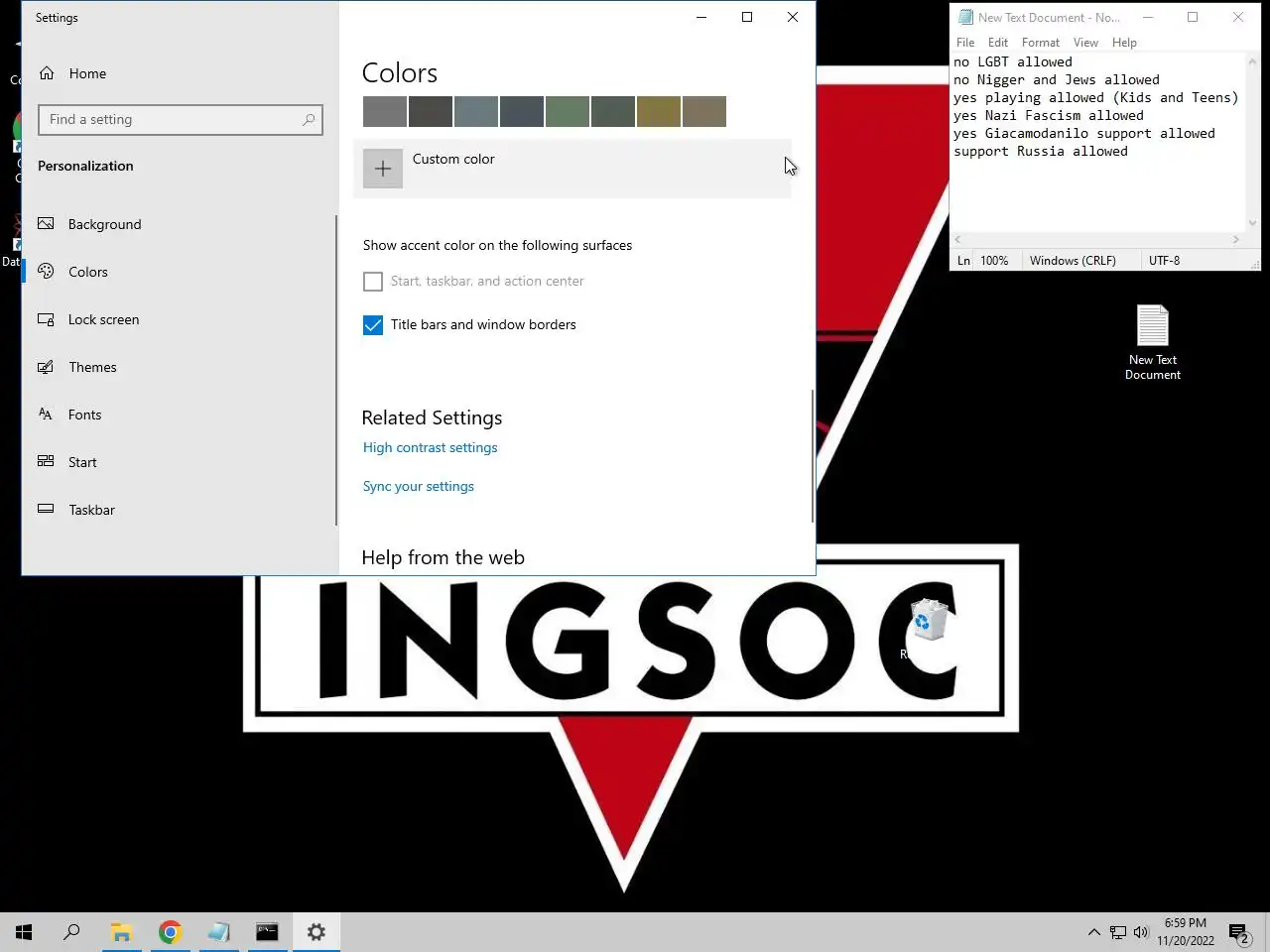Image resolution: width=1270 pixels, height=952 pixels.
Task: Toggle Title bars and window borders checkbox
Action: [373, 325]
